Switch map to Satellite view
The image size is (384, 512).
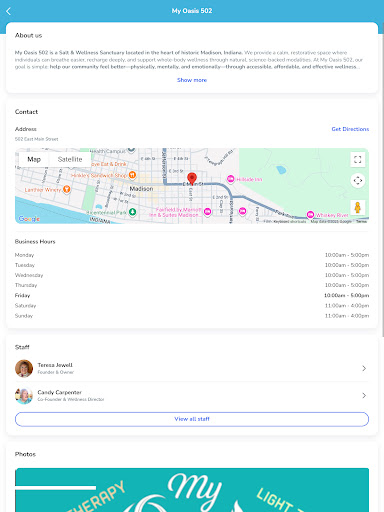70,159
